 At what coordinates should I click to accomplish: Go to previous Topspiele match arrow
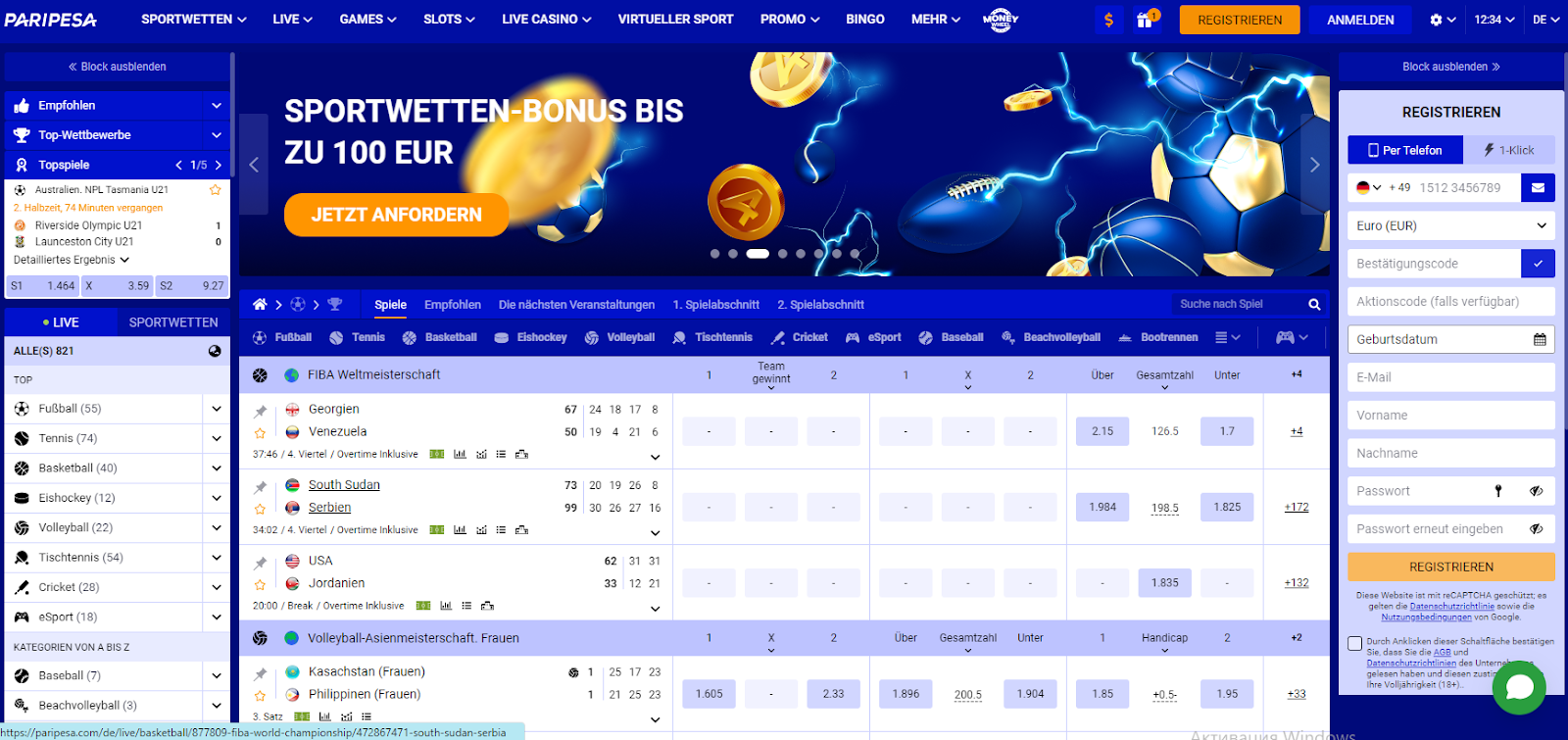click(178, 166)
